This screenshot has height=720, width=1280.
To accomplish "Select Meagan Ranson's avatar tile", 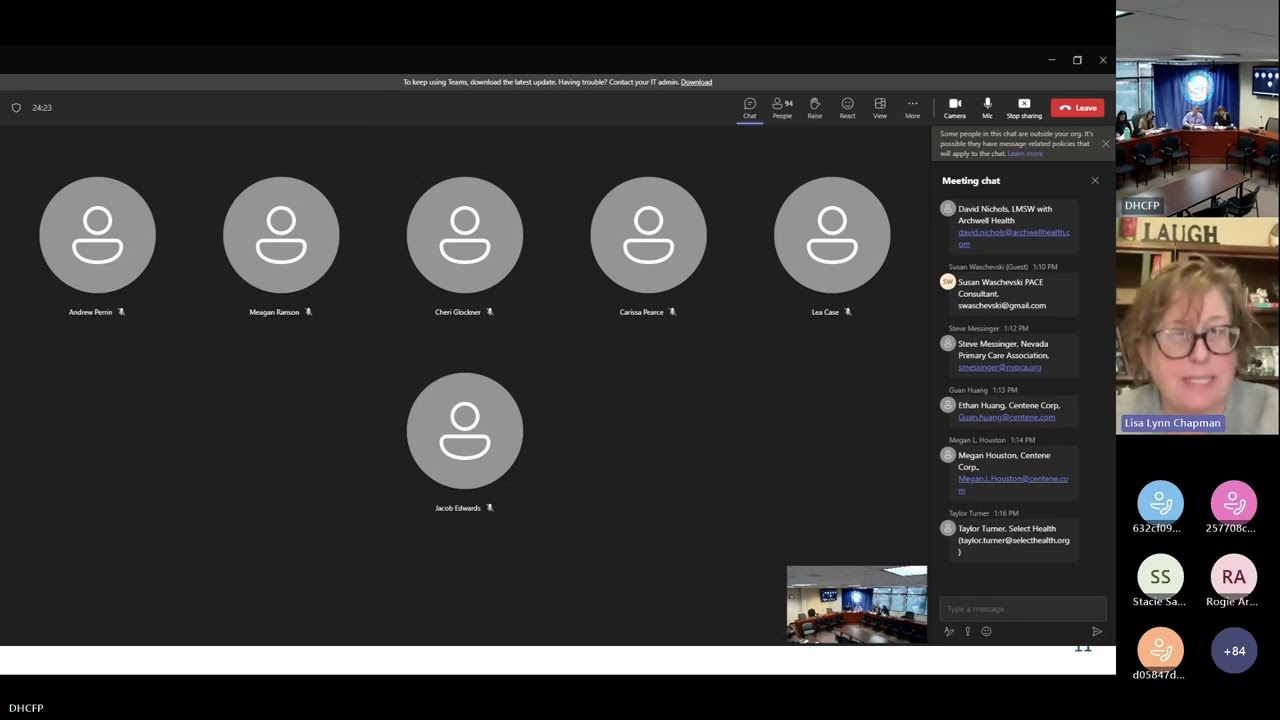I will point(281,236).
